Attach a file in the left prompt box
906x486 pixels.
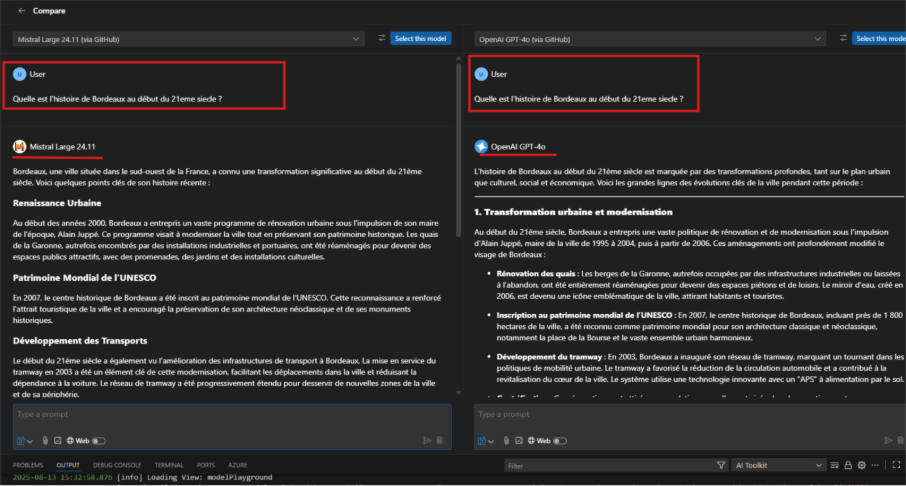click(x=45, y=440)
